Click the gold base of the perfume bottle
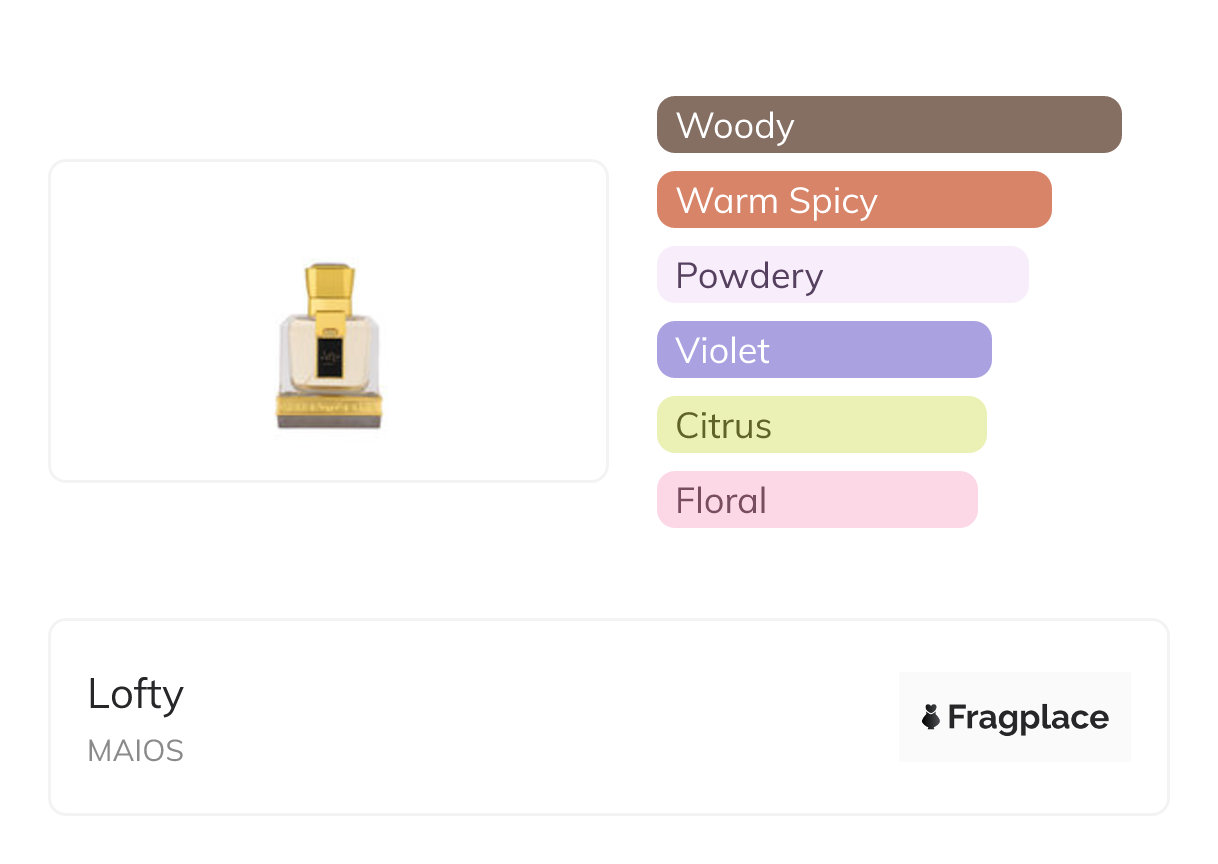 point(329,407)
